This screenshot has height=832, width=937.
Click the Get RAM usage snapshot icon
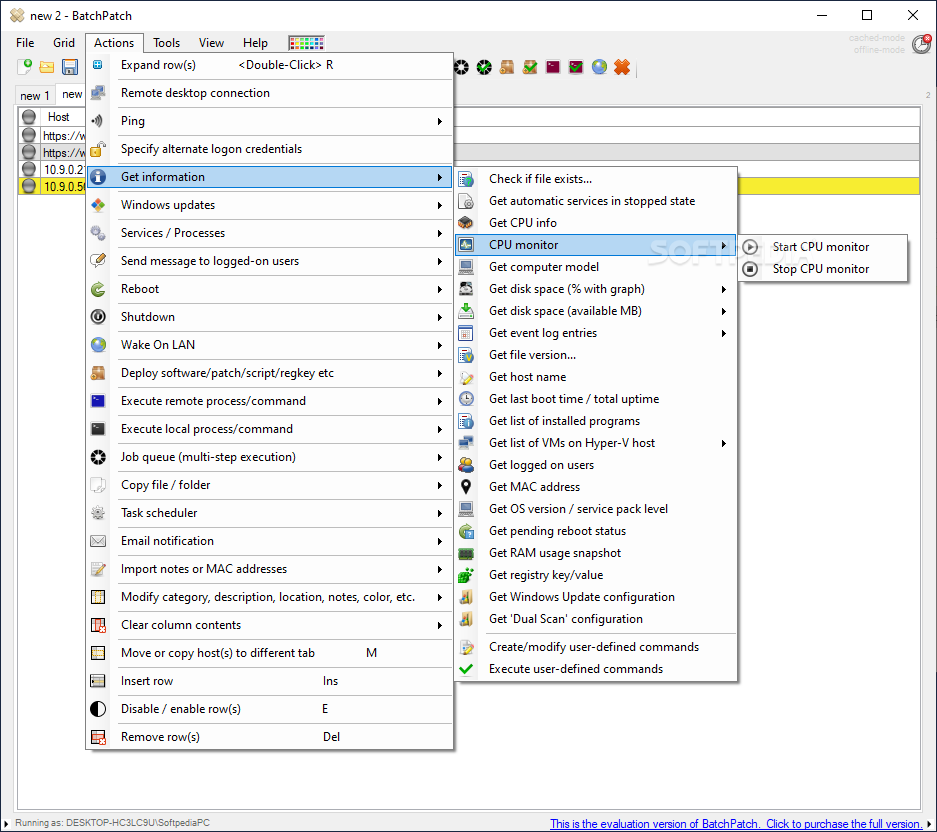(466, 553)
